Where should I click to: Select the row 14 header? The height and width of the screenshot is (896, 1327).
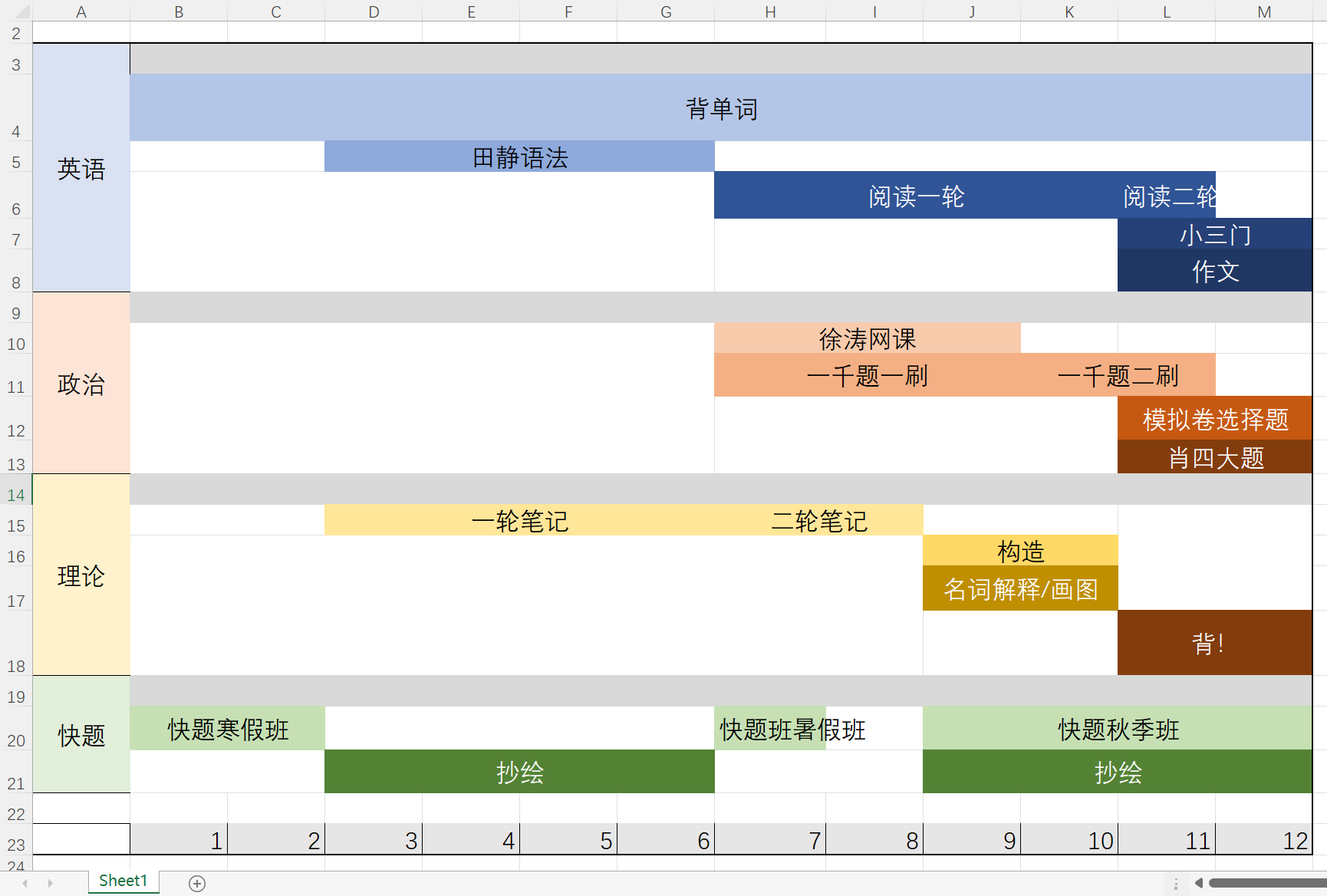tap(15, 495)
